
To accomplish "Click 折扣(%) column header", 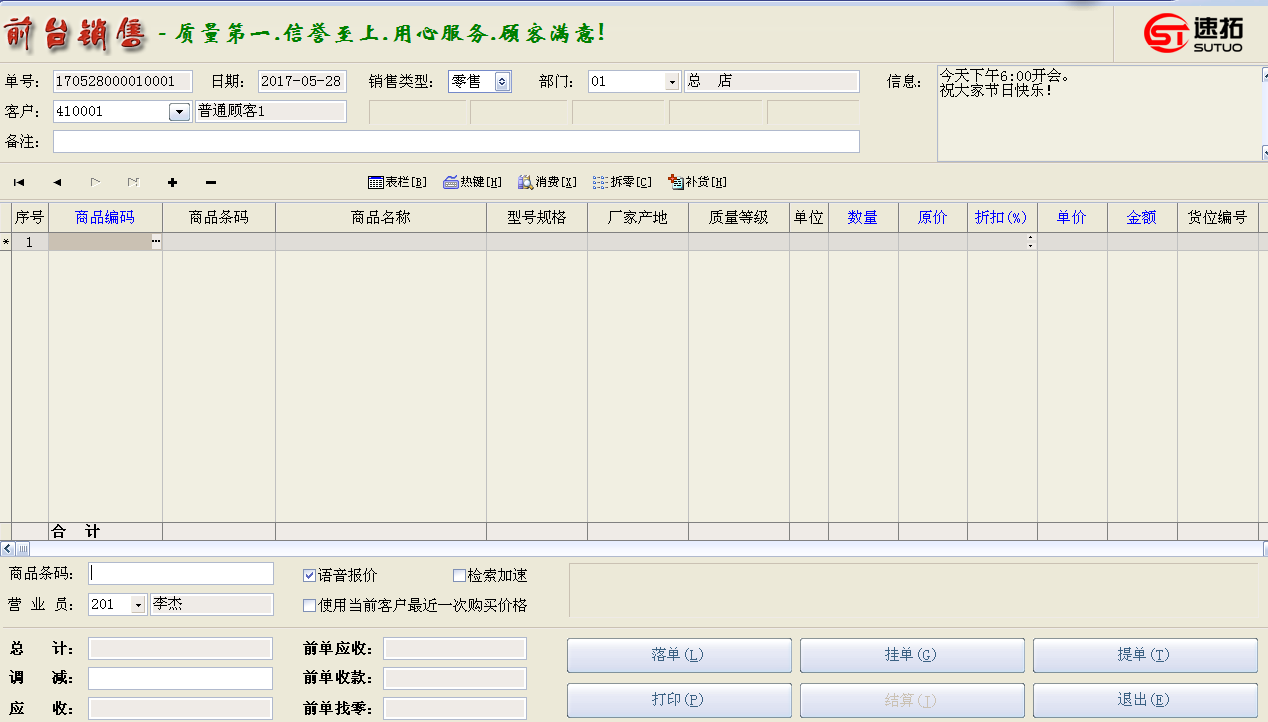I will [x=1002, y=217].
